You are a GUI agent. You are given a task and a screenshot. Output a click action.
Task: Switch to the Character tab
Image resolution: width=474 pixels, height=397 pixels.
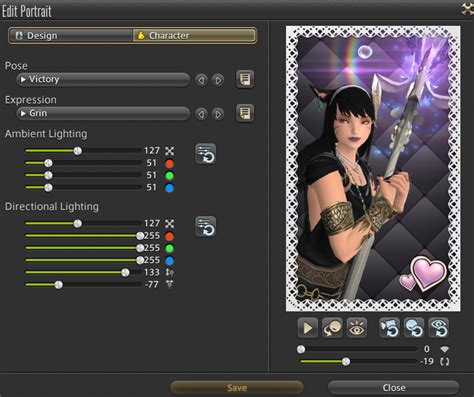point(194,36)
